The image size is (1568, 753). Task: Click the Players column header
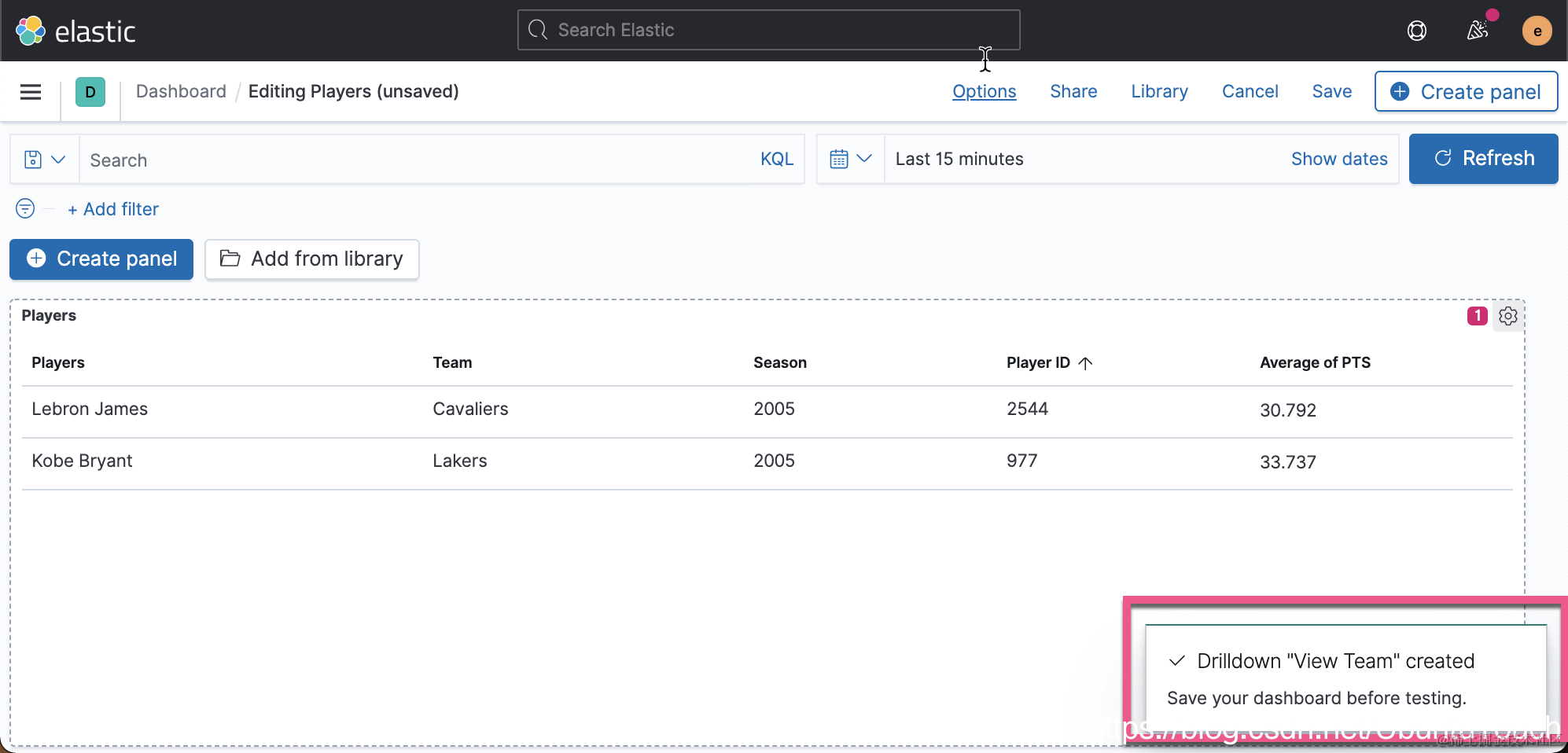coord(58,362)
